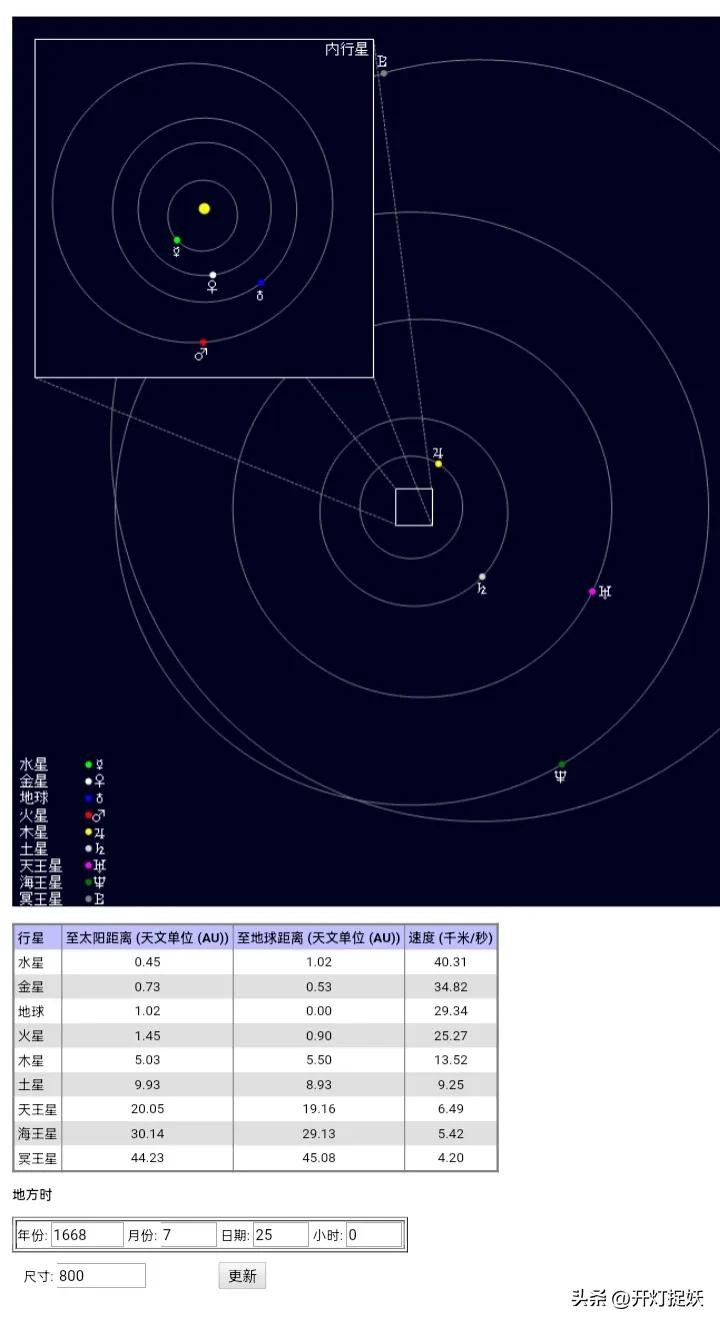Select the blue Earth dot in the inset
The image size is (720, 1324).
261,283
